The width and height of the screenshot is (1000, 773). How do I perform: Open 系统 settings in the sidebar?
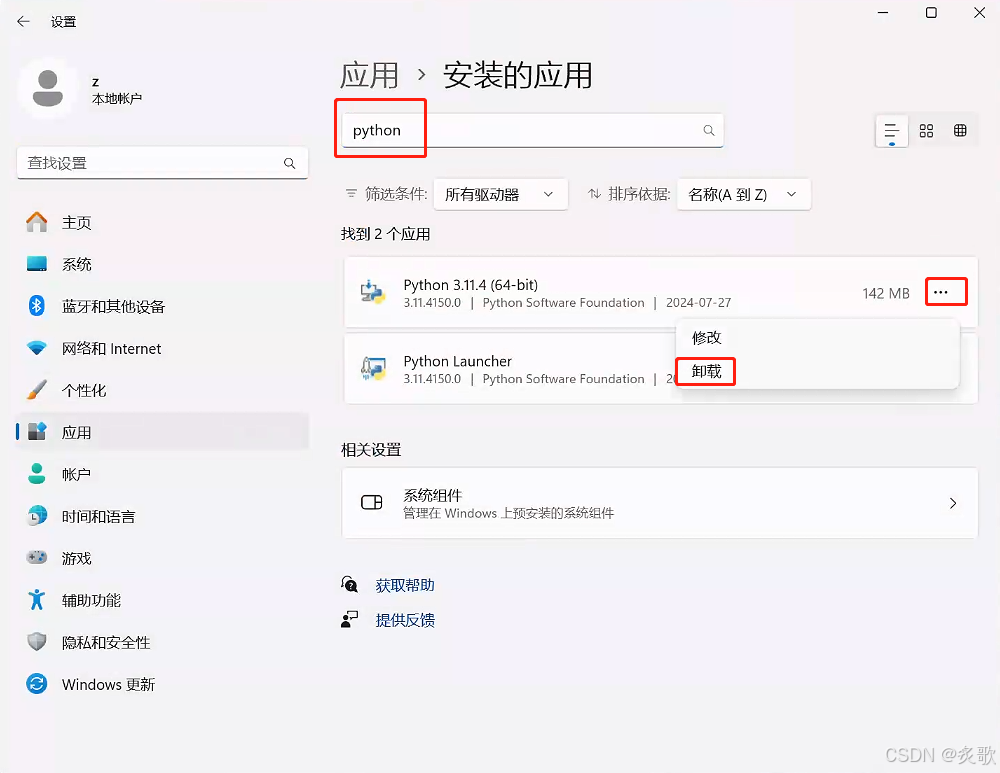(x=163, y=264)
